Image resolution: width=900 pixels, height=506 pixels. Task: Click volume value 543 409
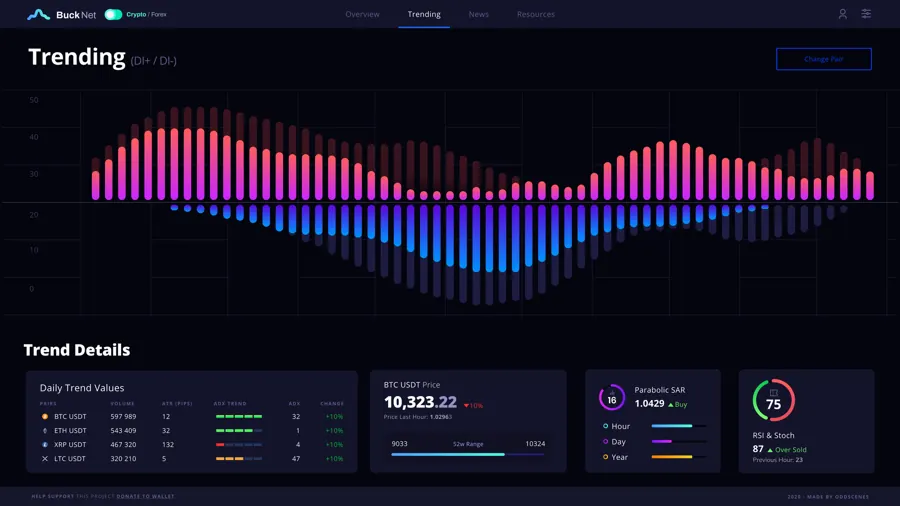(123, 430)
